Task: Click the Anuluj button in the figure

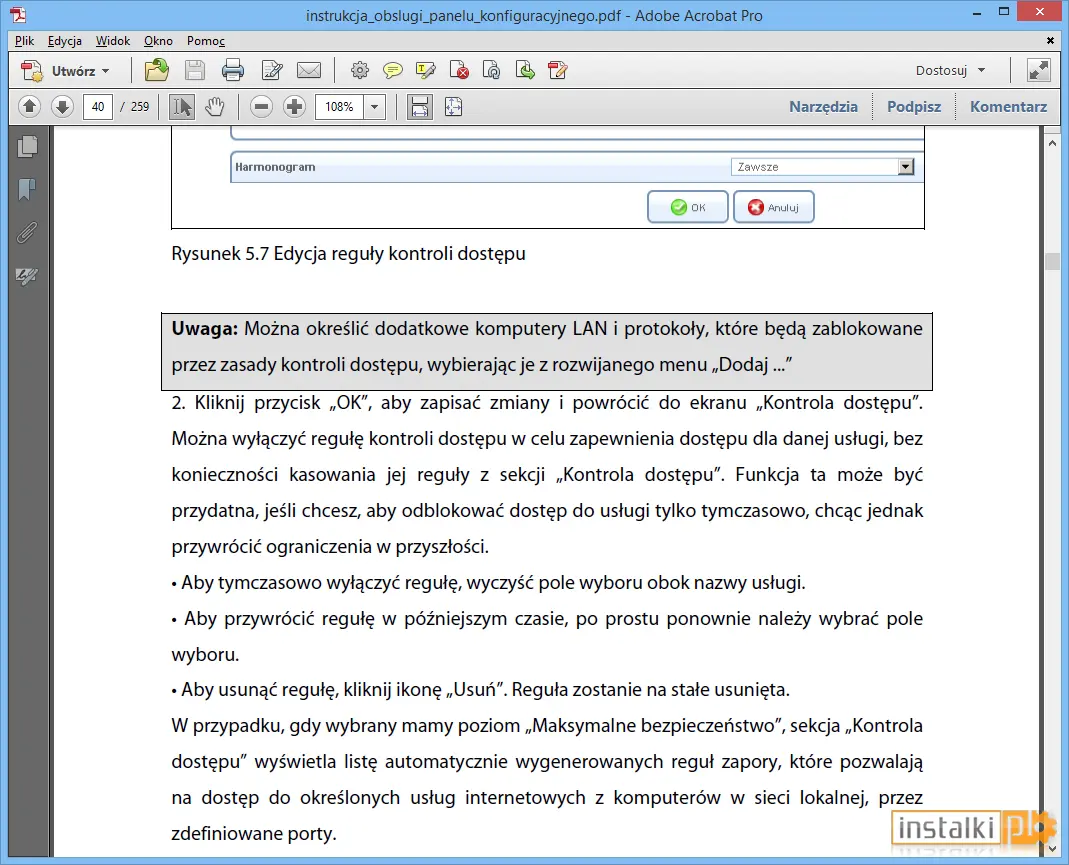Action: (773, 207)
